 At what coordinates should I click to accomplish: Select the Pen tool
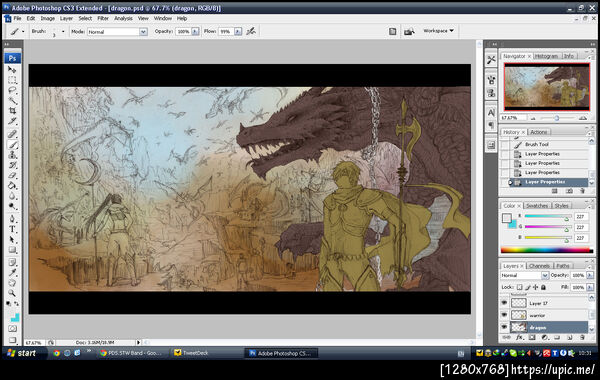pos(12,219)
